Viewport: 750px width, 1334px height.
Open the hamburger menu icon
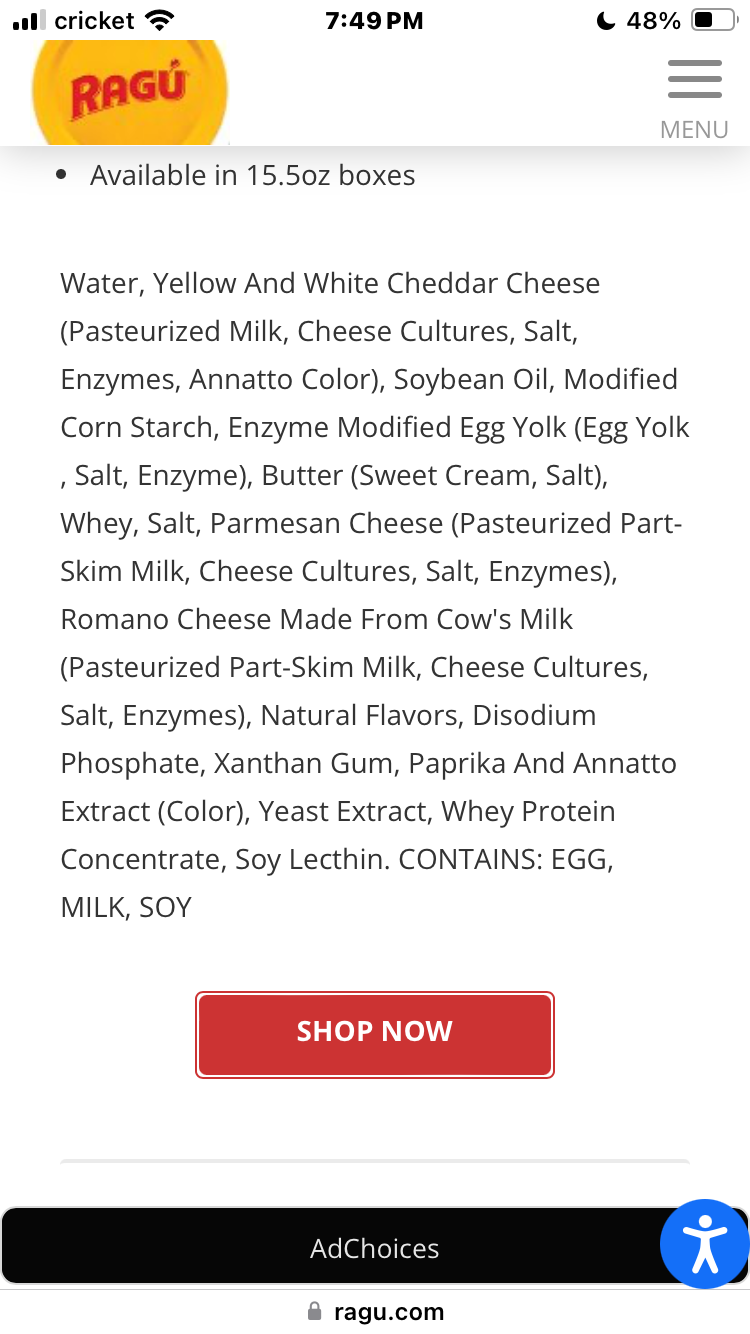click(x=694, y=80)
